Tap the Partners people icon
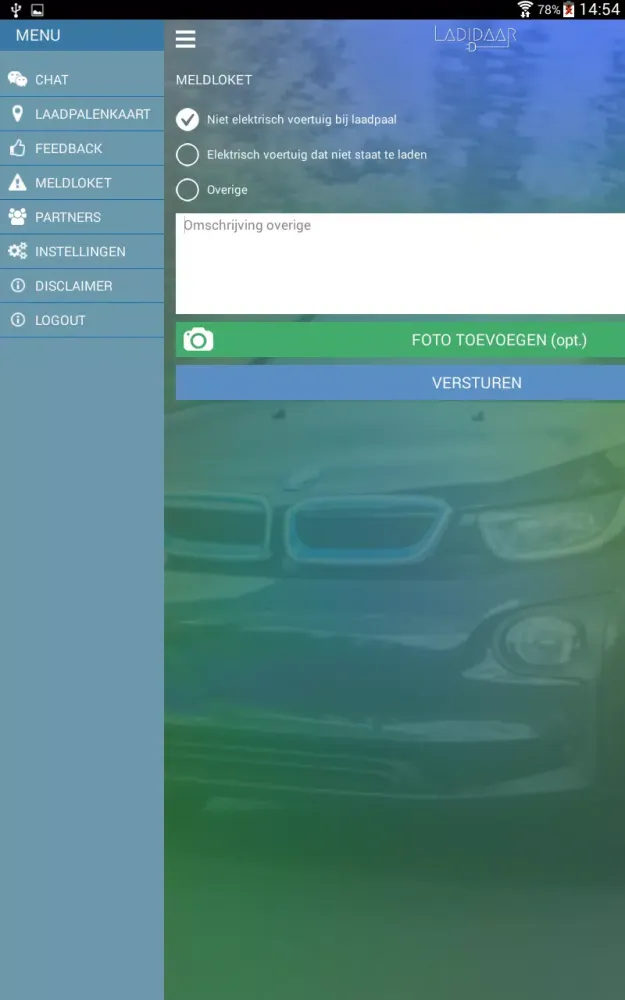The image size is (625, 1000). (x=17, y=217)
